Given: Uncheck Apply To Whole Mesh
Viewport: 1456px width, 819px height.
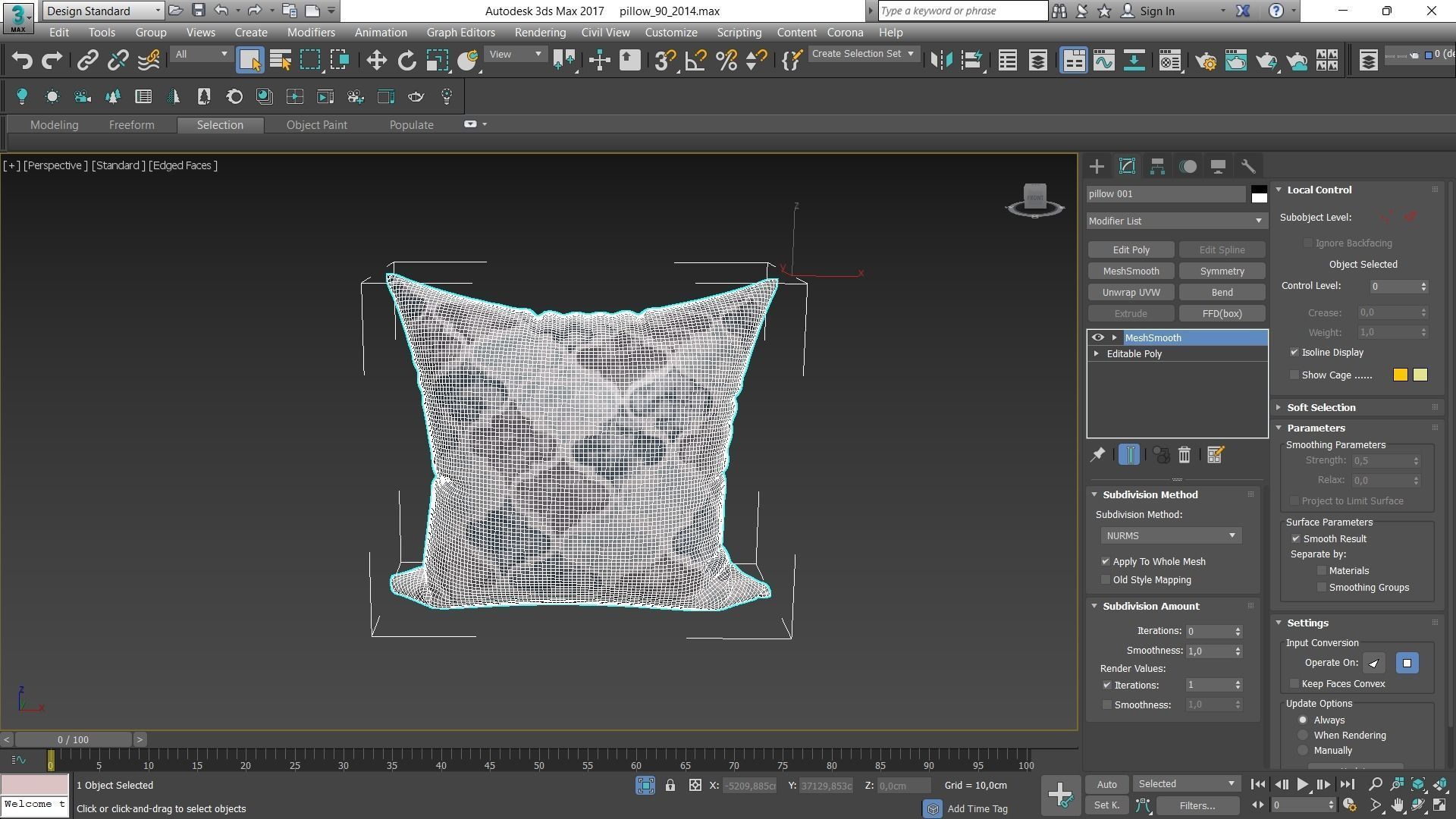Looking at the screenshot, I should point(1106,562).
